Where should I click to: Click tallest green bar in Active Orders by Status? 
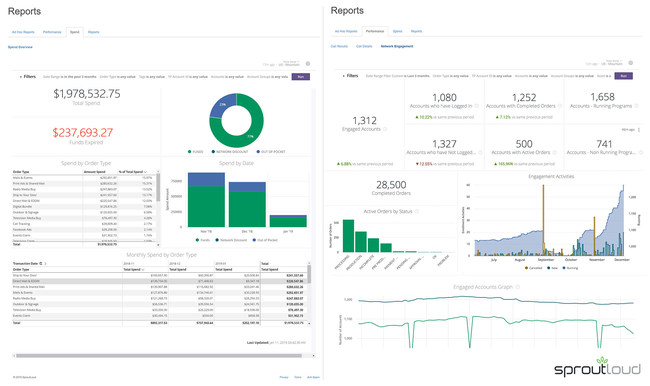[x=349, y=236]
